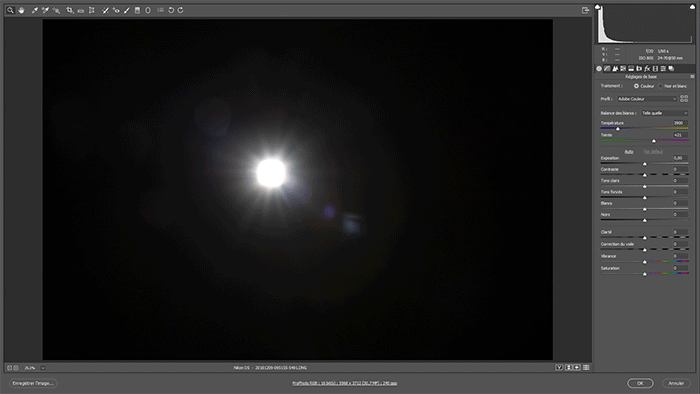Click the Correction du voile slider handle

(x=645, y=250)
